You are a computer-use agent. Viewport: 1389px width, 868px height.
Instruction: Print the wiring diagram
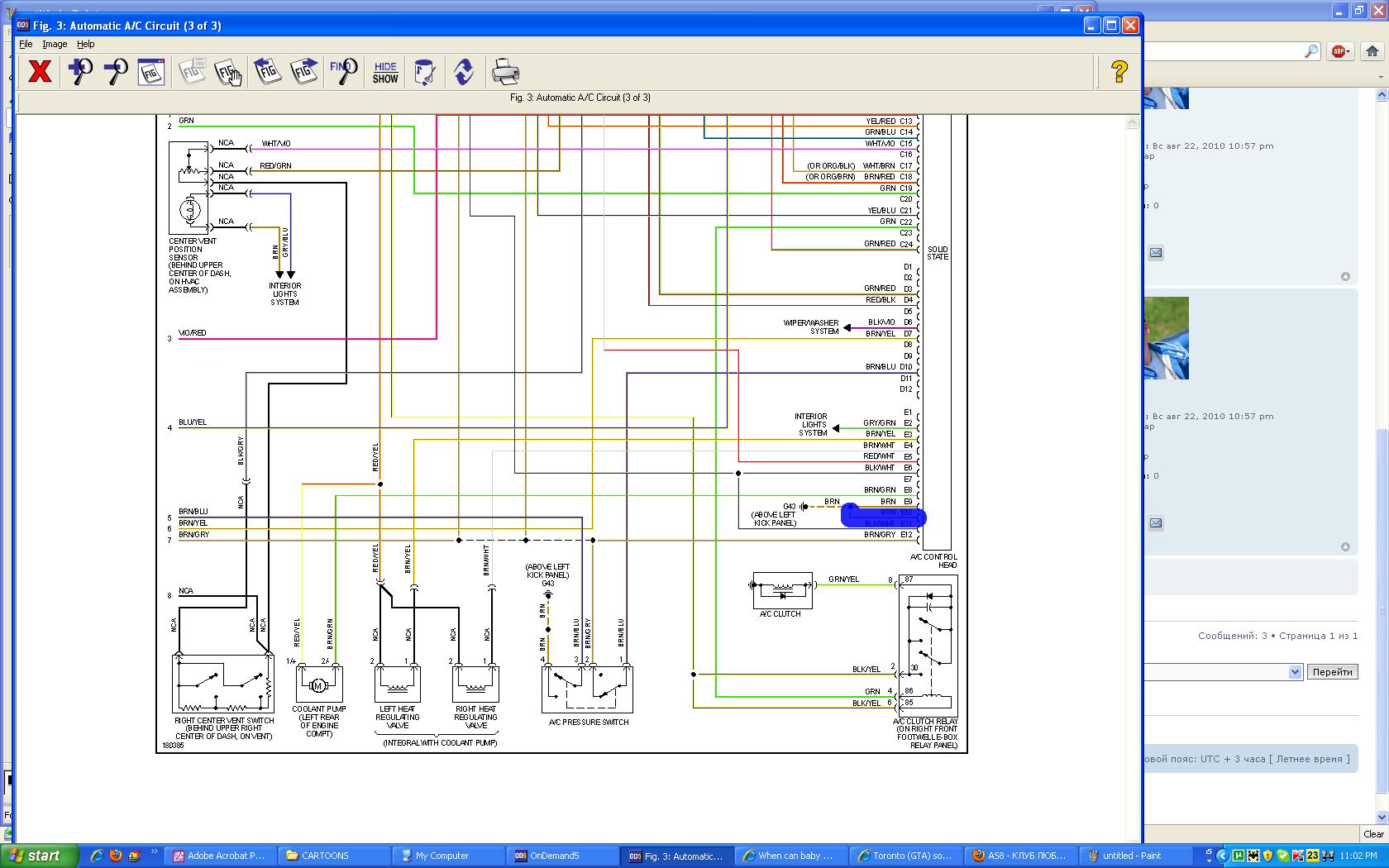tap(505, 72)
